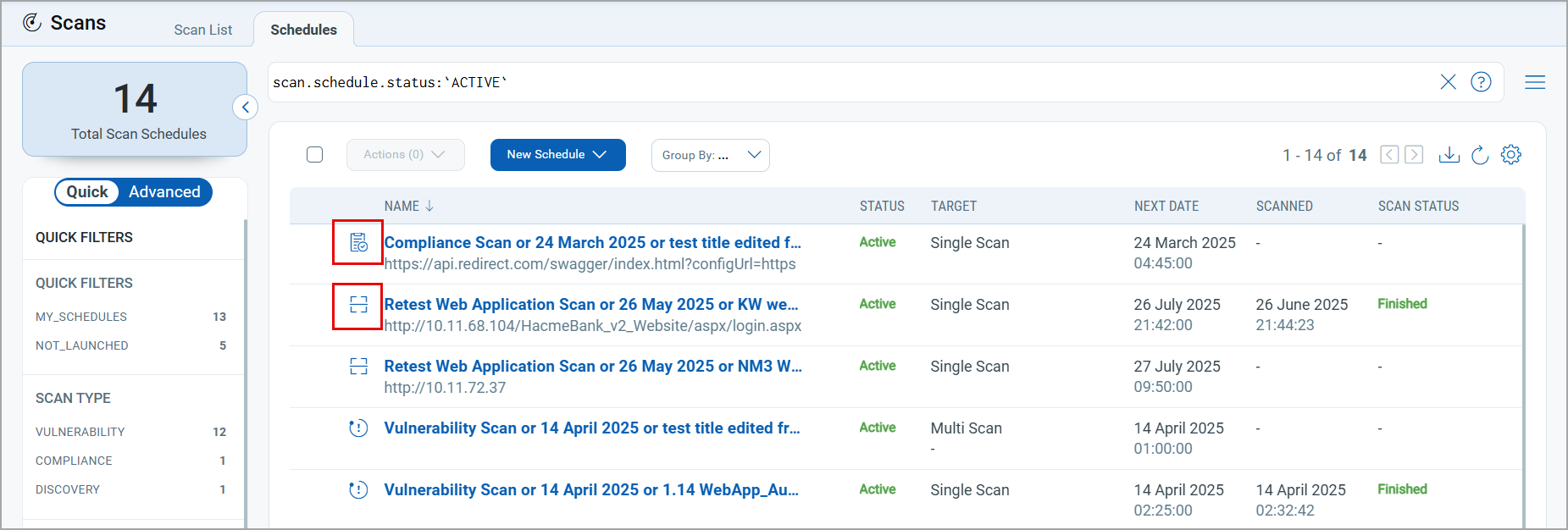Open Retest Web Application Scan KW schedule
This screenshot has width=1568, height=530.
pos(591,305)
